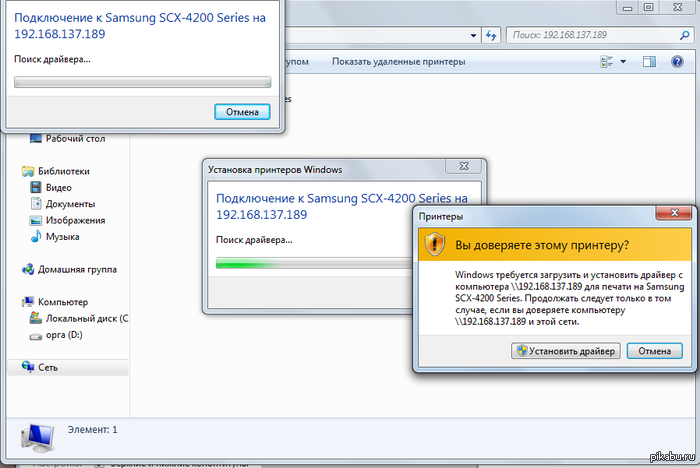Open the Изображения library
Screen dimensions: 700x468
click(x=75, y=221)
